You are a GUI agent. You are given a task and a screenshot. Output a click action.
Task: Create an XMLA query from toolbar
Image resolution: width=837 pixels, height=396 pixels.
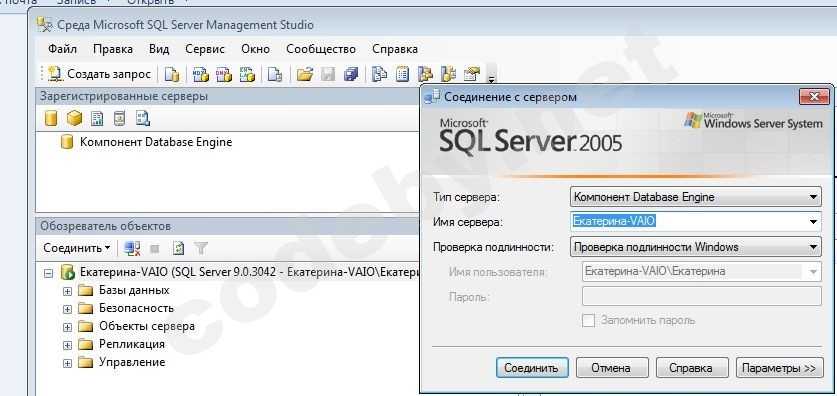247,74
